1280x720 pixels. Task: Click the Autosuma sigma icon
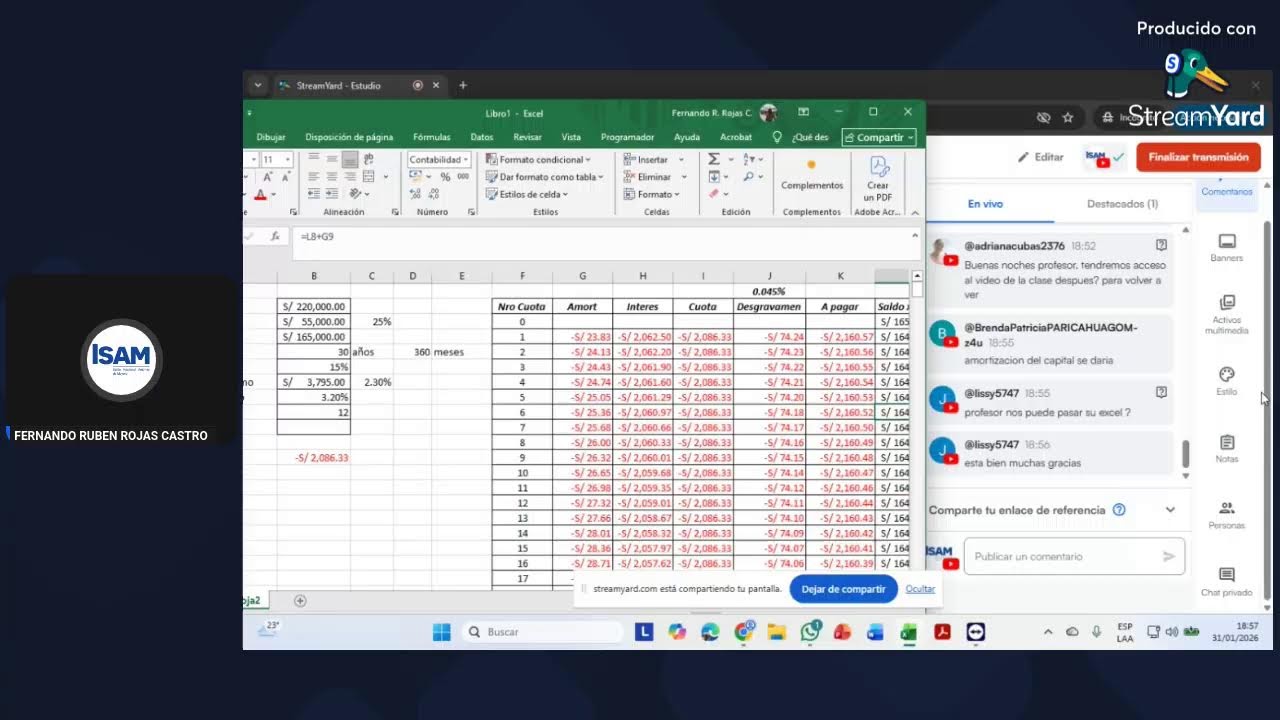click(x=713, y=159)
